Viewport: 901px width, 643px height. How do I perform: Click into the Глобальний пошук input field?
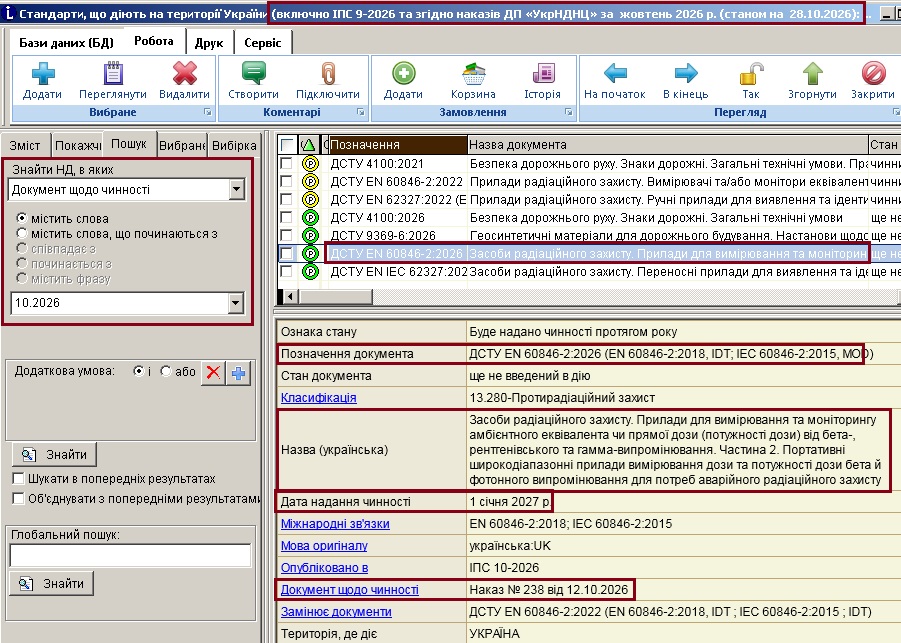point(130,556)
